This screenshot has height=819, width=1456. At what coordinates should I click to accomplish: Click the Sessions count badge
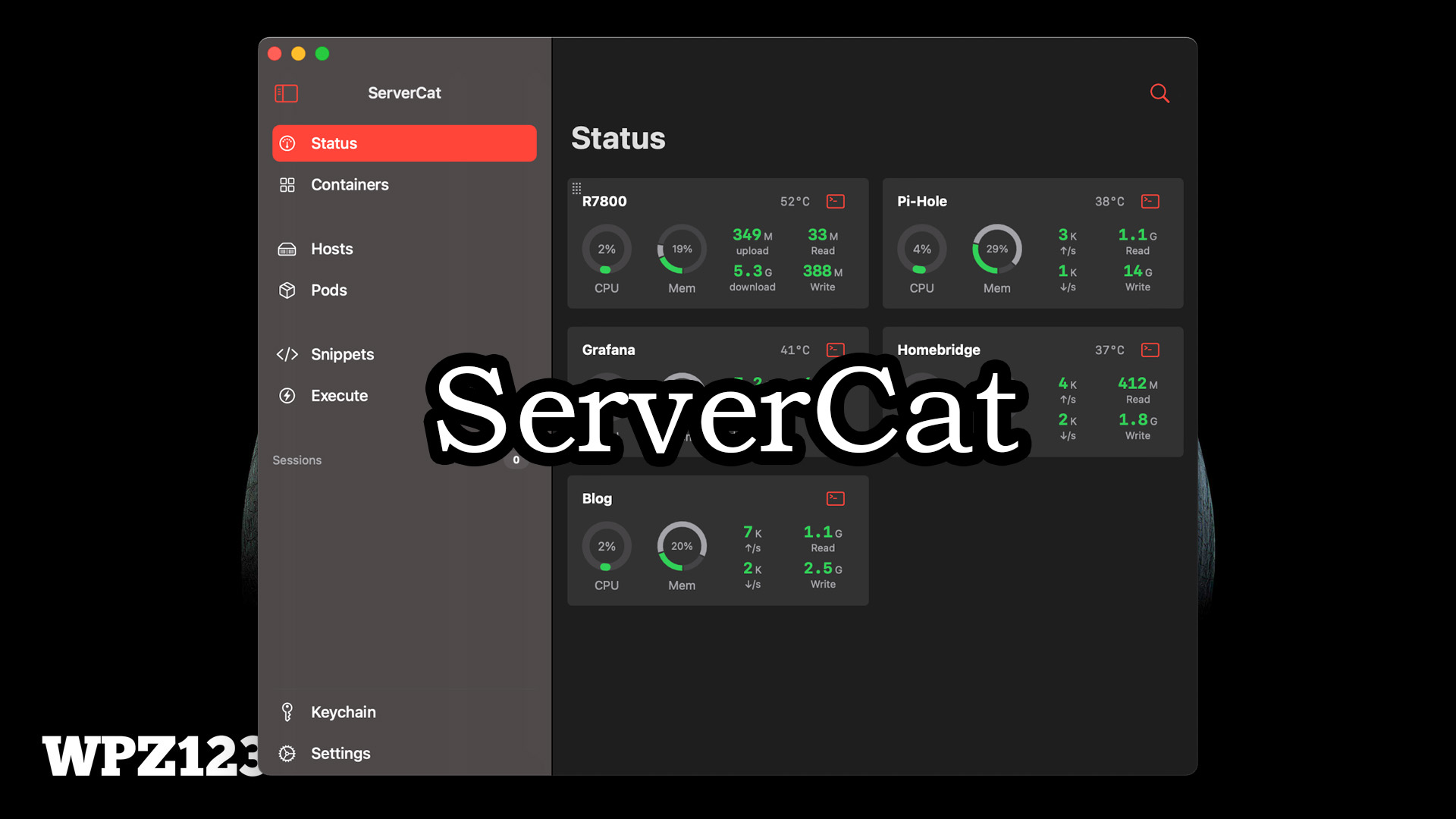(516, 460)
